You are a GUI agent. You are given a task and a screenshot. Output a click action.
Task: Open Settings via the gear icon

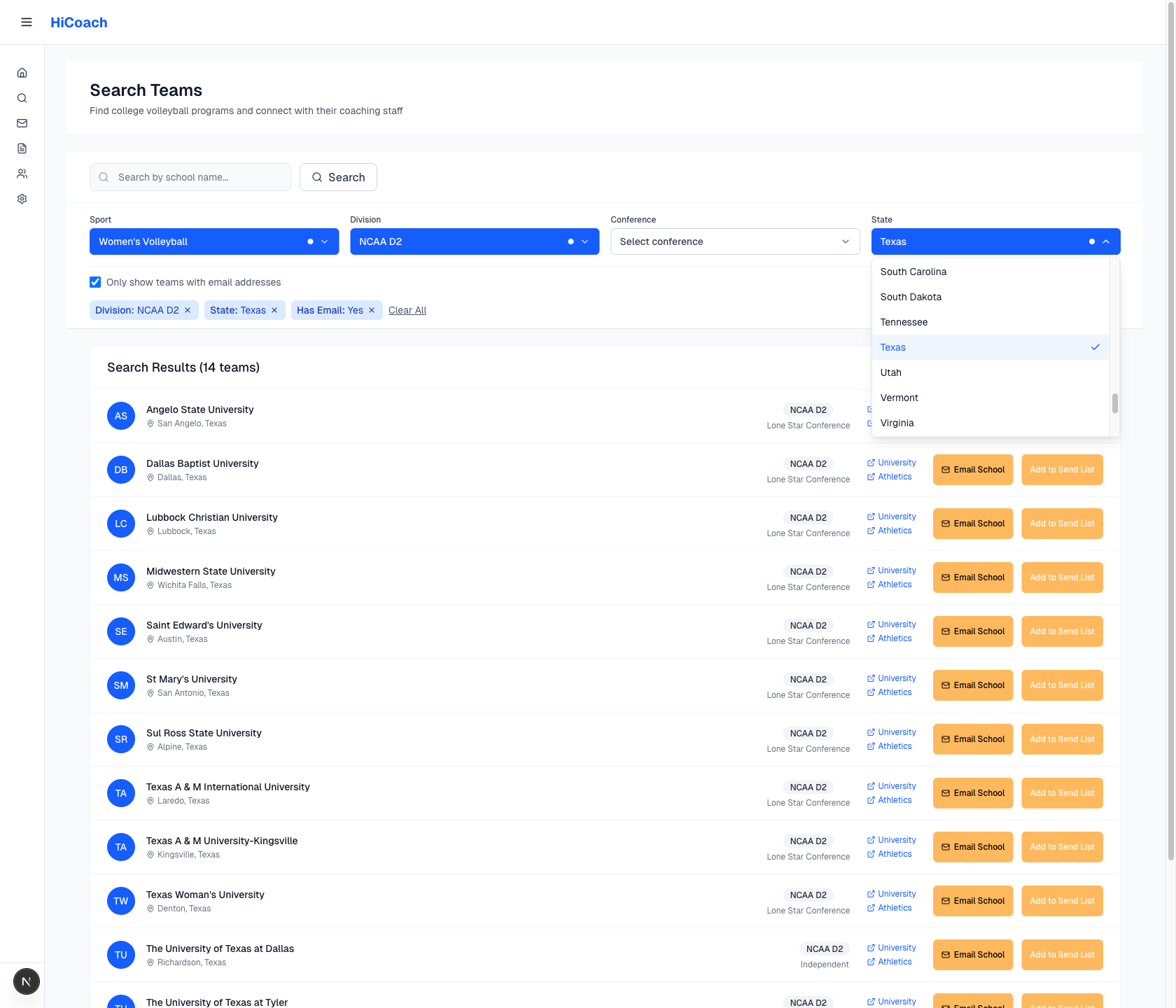(22, 199)
